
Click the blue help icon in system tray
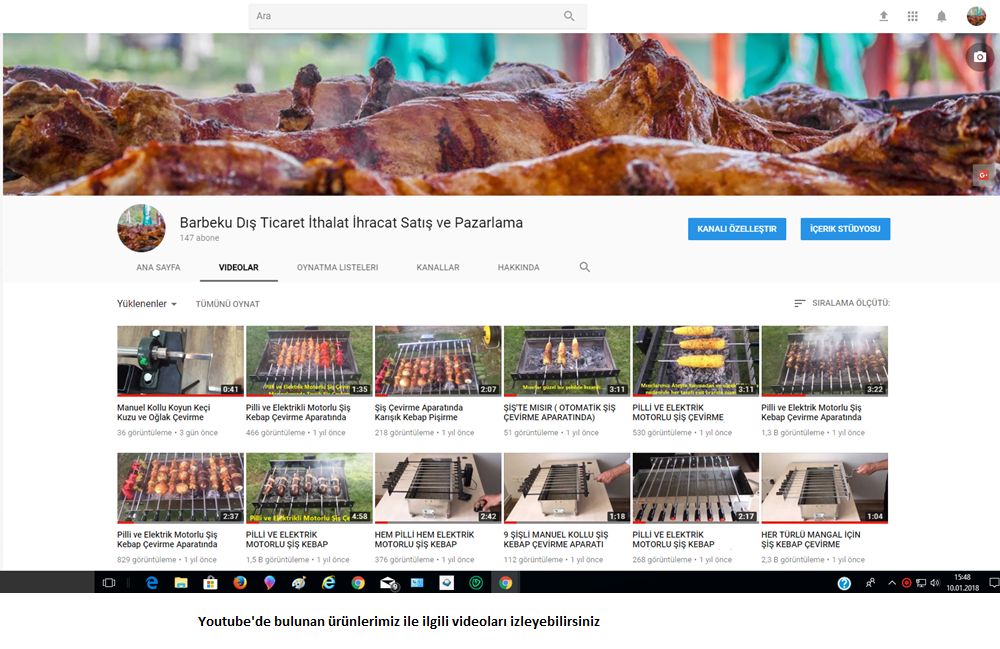pos(844,583)
